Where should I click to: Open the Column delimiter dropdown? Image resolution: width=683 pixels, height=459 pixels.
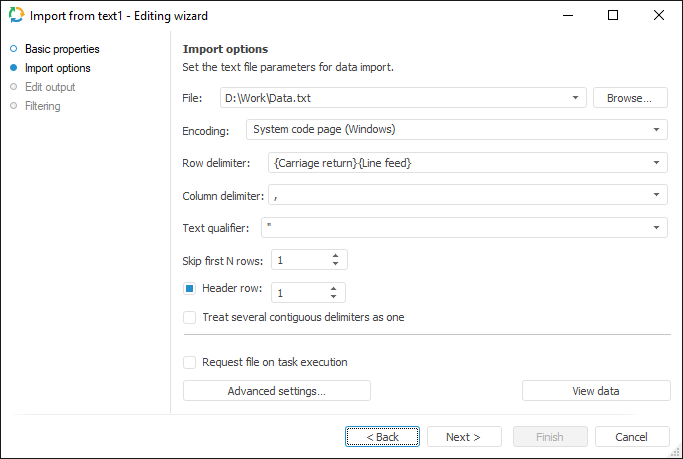pos(657,195)
